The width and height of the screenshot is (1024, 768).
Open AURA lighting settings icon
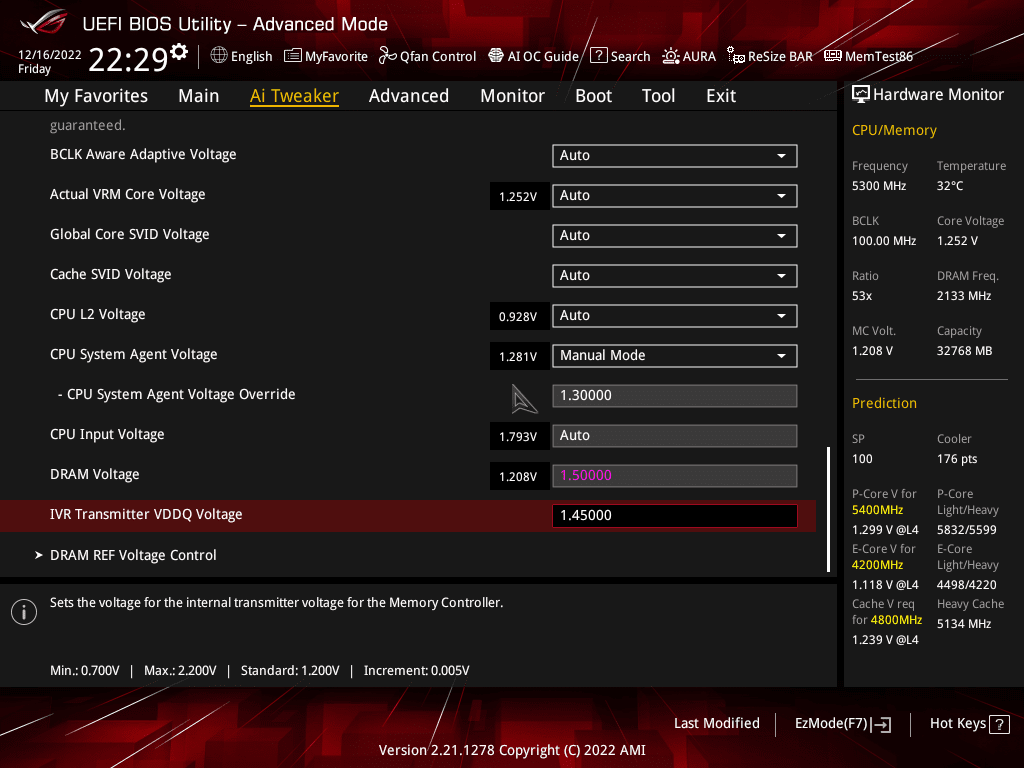pos(671,56)
